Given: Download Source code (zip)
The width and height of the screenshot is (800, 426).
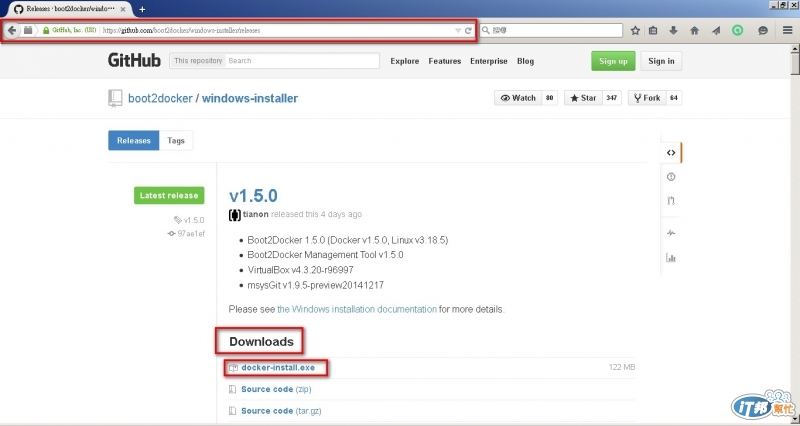Looking at the screenshot, I should [276, 389].
